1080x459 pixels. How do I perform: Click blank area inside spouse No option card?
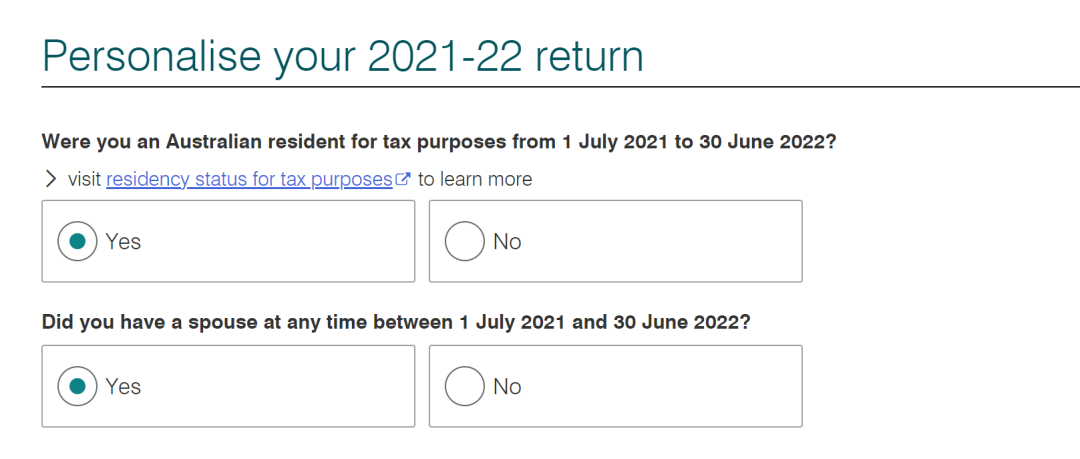coord(661,386)
